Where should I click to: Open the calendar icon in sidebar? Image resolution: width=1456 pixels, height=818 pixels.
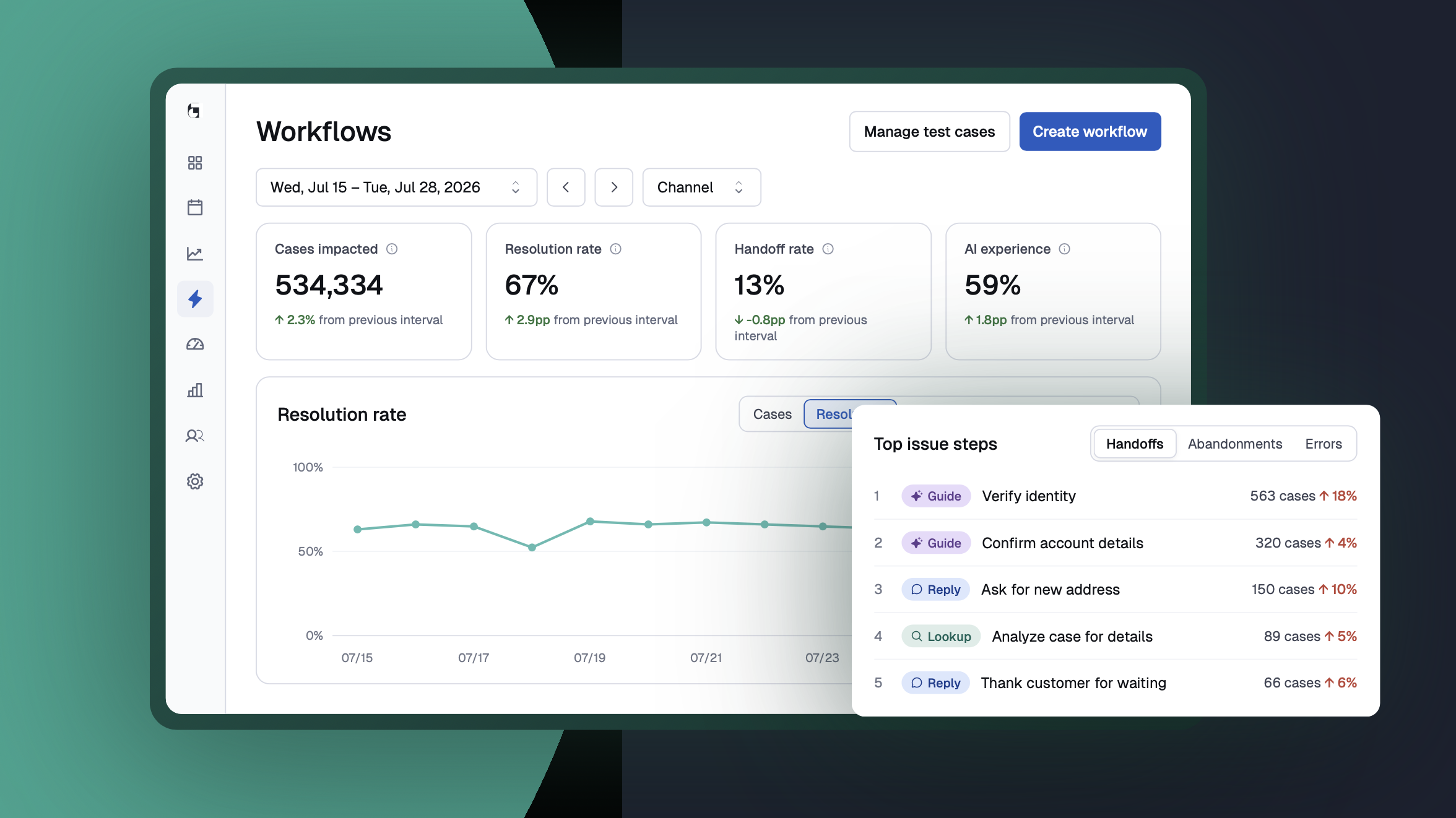pyautogui.click(x=195, y=207)
